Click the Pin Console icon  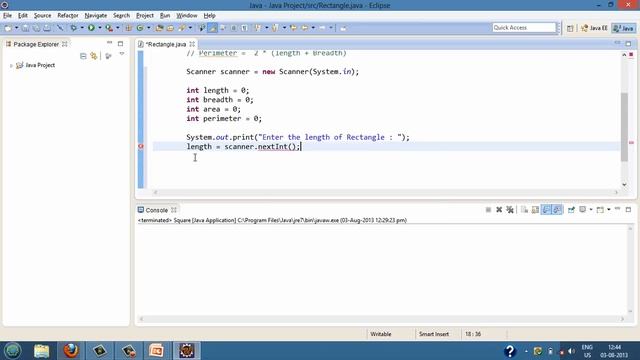point(571,210)
